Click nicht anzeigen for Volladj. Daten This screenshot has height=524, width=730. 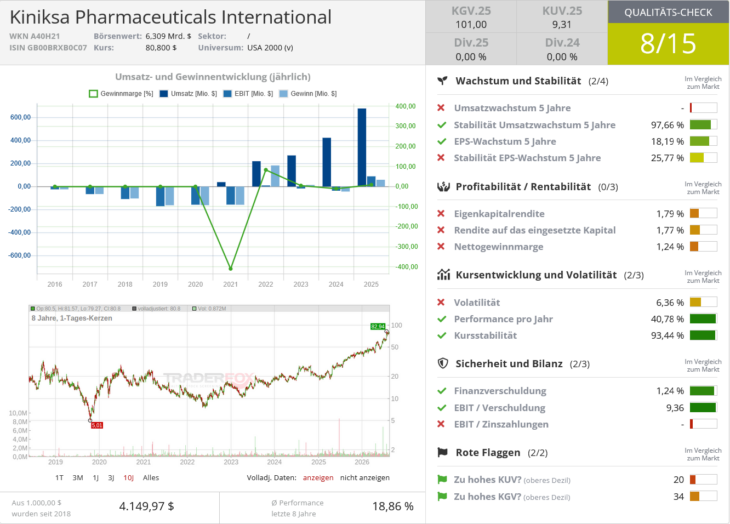point(365,477)
